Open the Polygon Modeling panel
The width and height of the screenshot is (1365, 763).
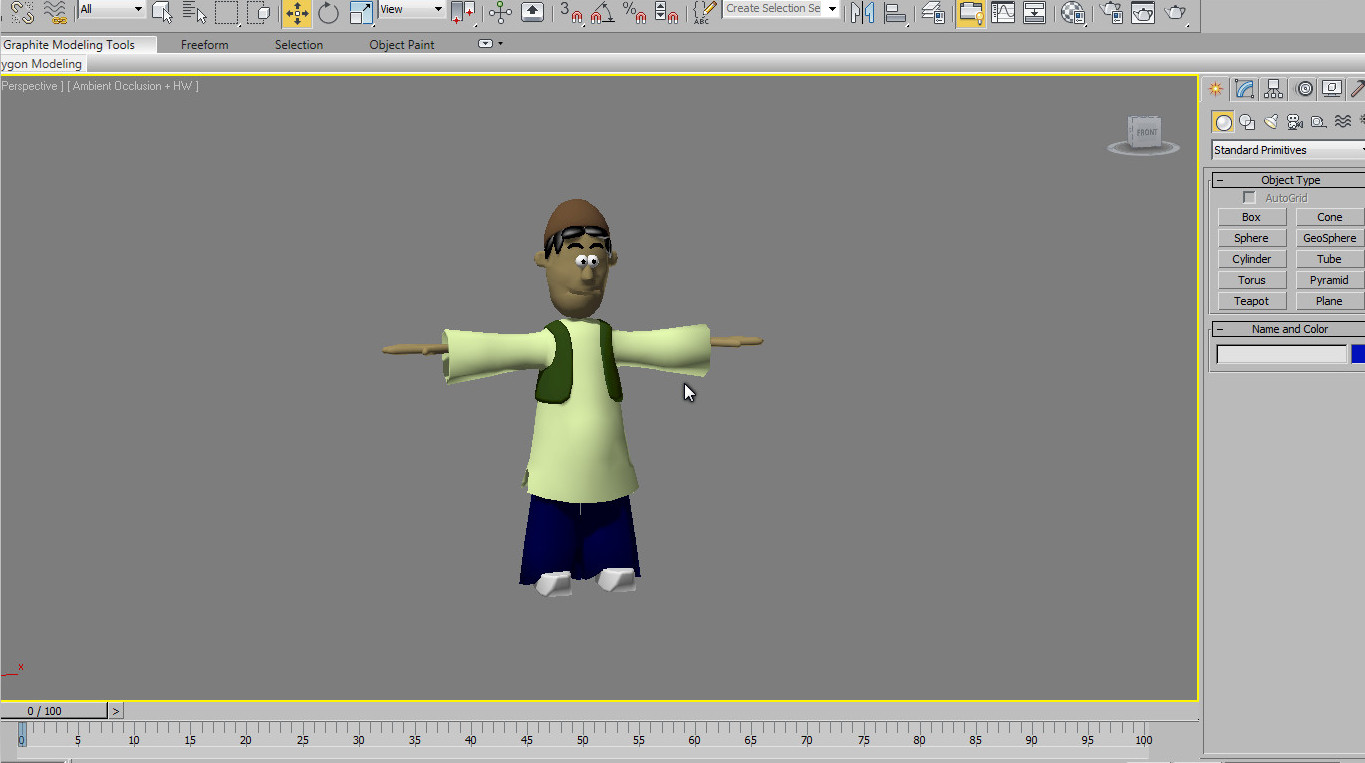pyautogui.click(x=42, y=64)
